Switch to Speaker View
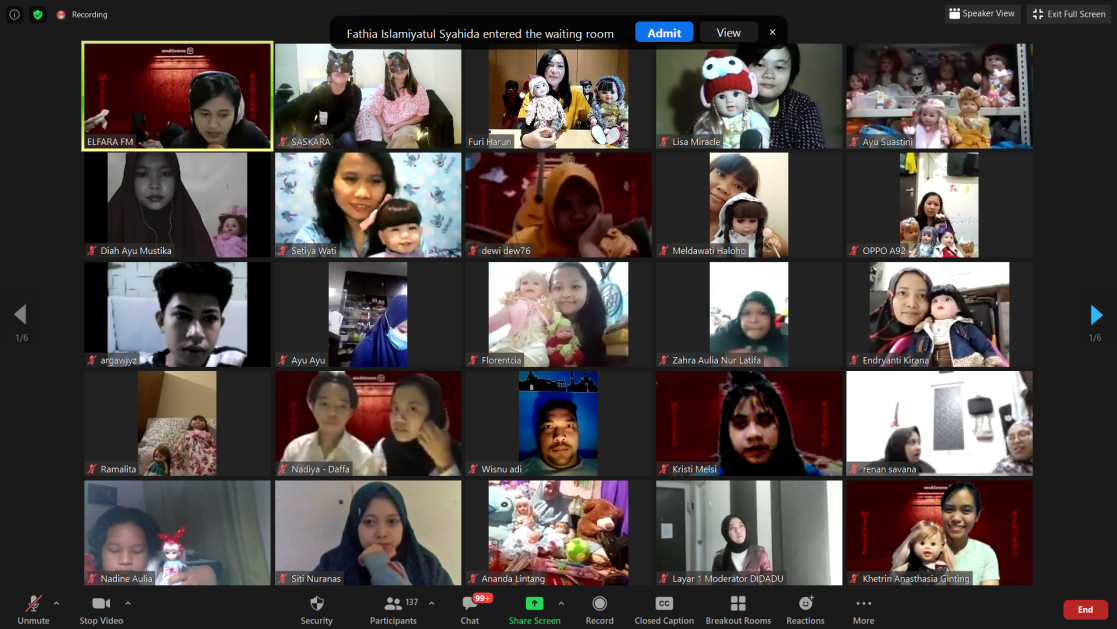Screen dimensions: 1117x629 click(979, 13)
